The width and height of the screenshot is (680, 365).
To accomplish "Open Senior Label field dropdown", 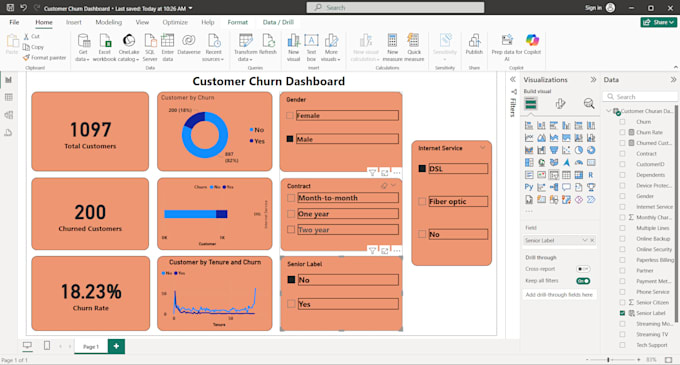I will coord(585,240).
